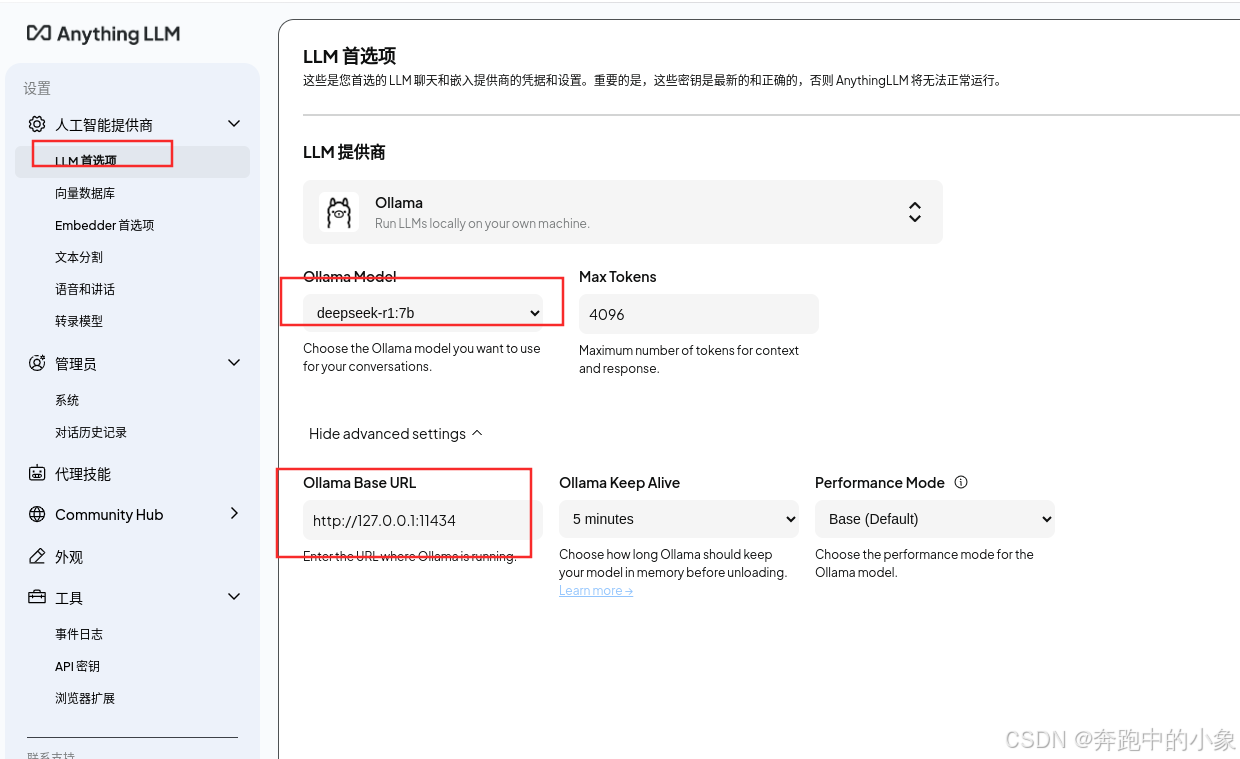Screen dimensions: 1240x759
Task: Expand the Community Hub chevron
Action: (234, 513)
